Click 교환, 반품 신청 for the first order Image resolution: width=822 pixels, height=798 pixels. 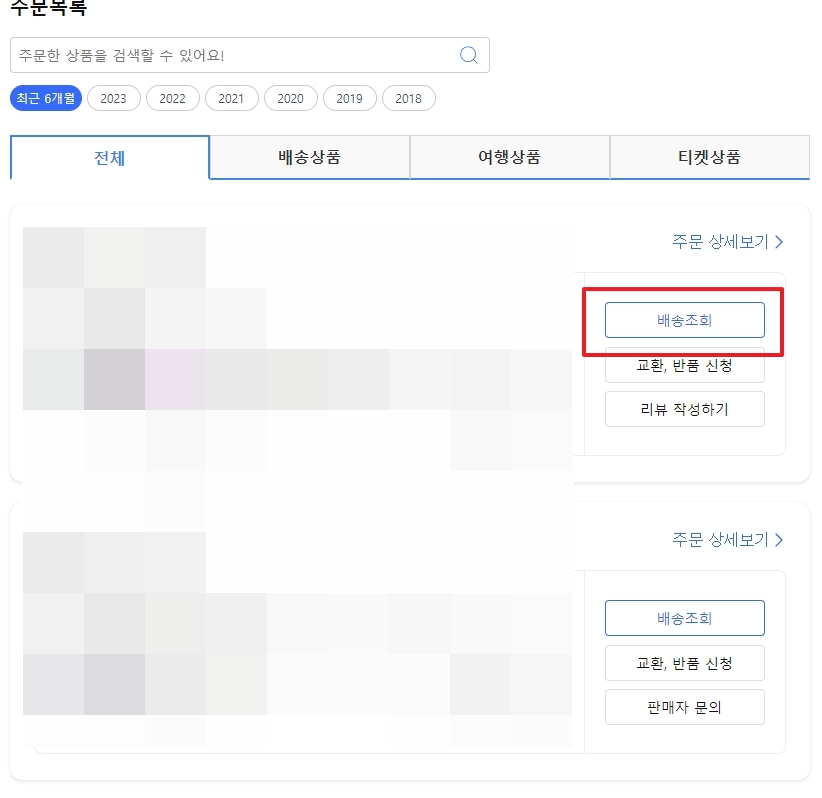(x=684, y=366)
